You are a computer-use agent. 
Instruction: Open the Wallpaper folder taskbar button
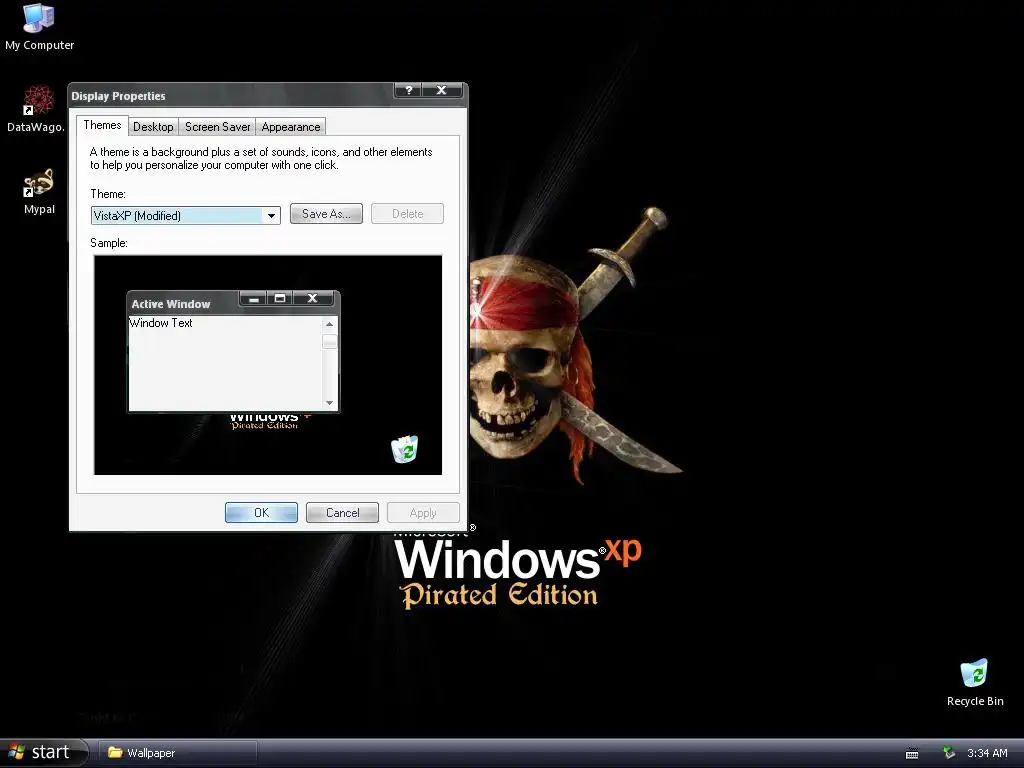point(178,753)
